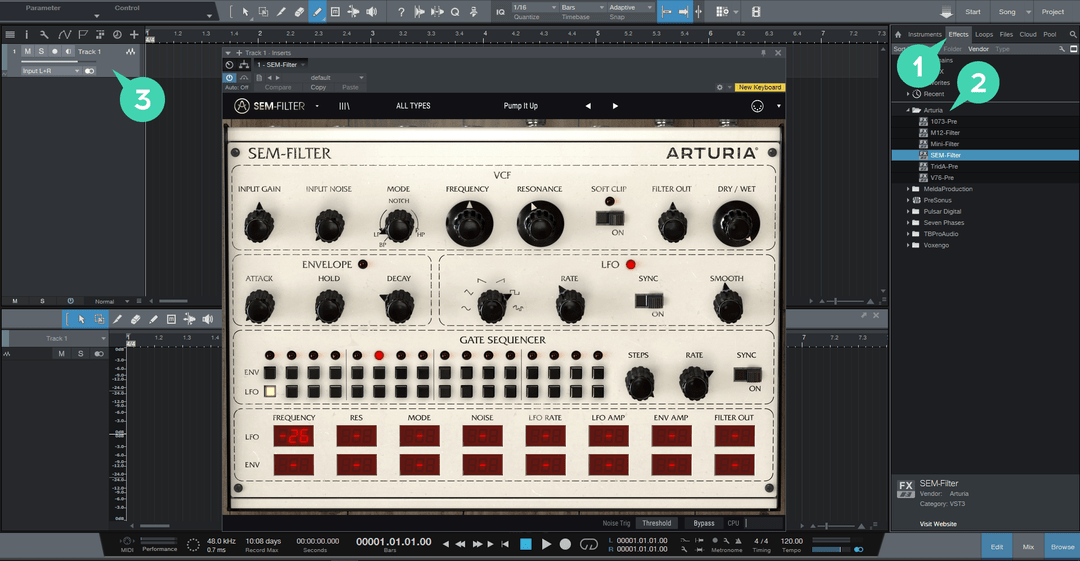Click the DRY / WET knob

(736, 223)
